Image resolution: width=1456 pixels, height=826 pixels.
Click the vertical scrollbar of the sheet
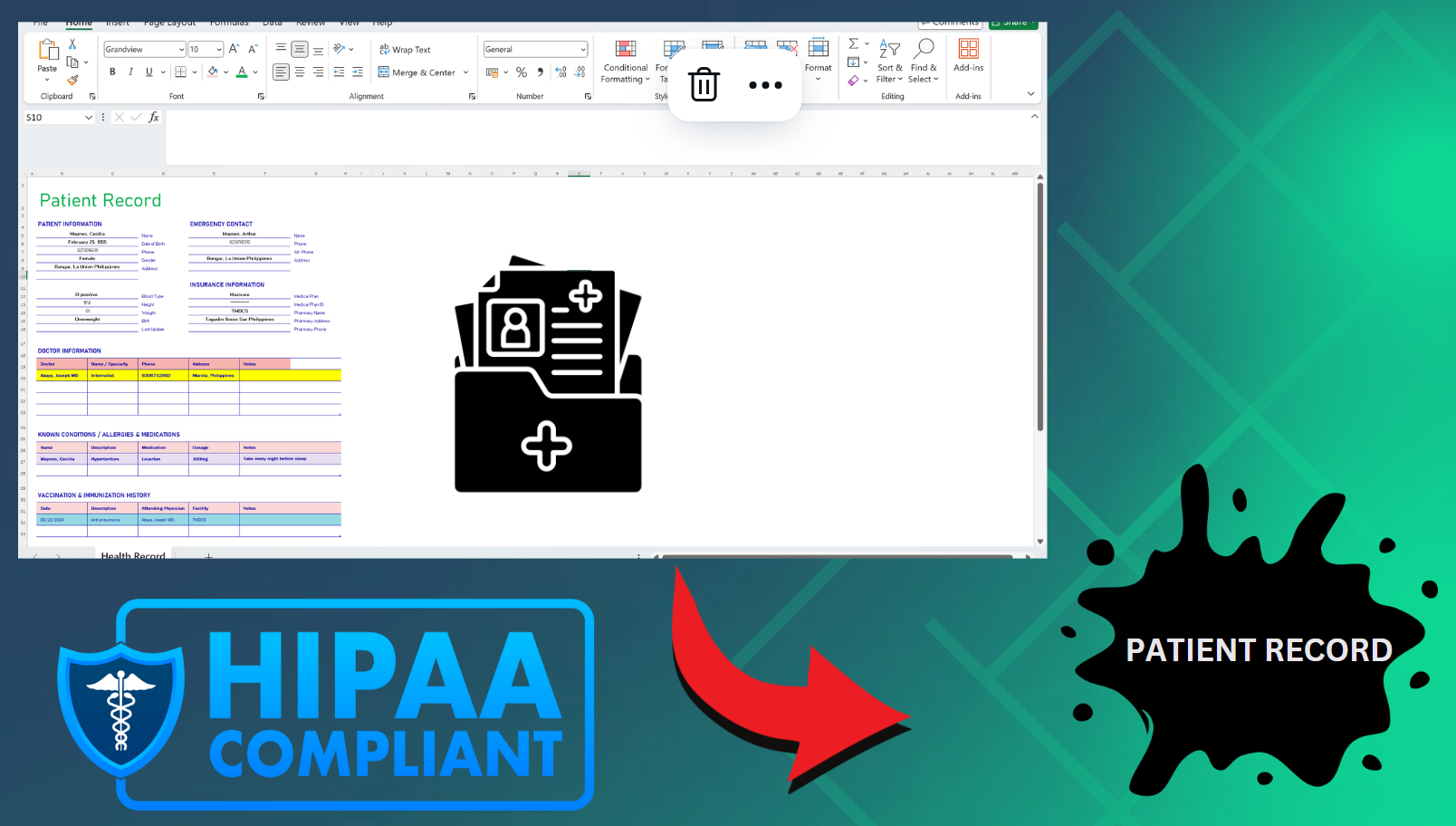tap(1039, 308)
